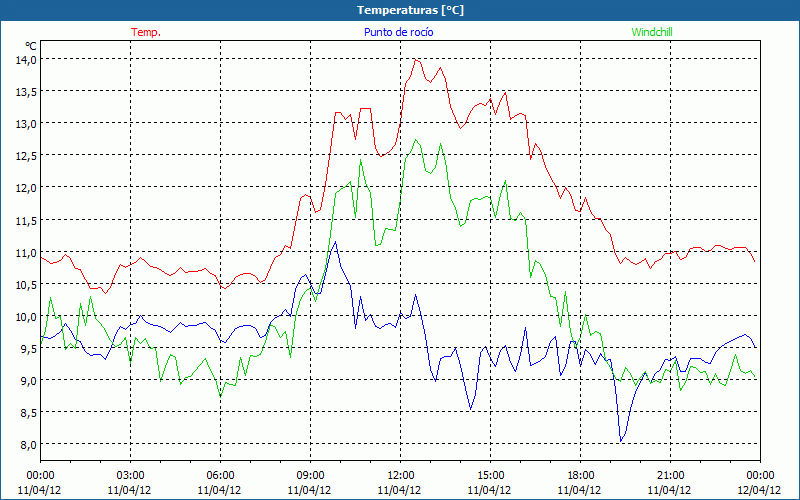This screenshot has height=500, width=800.
Task: Click the 12,5 y-axis value label
Action: tap(25, 155)
